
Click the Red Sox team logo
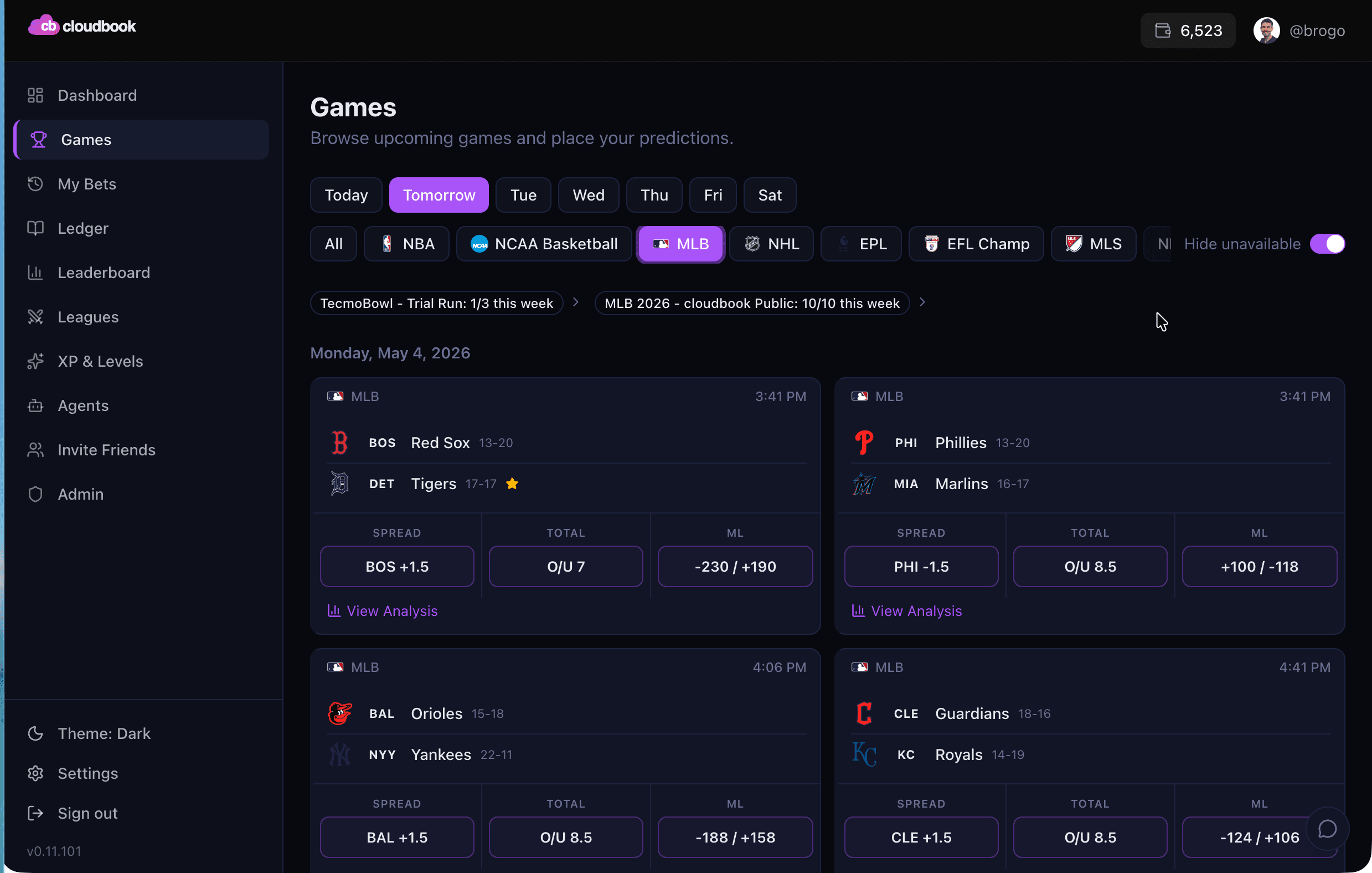339,443
